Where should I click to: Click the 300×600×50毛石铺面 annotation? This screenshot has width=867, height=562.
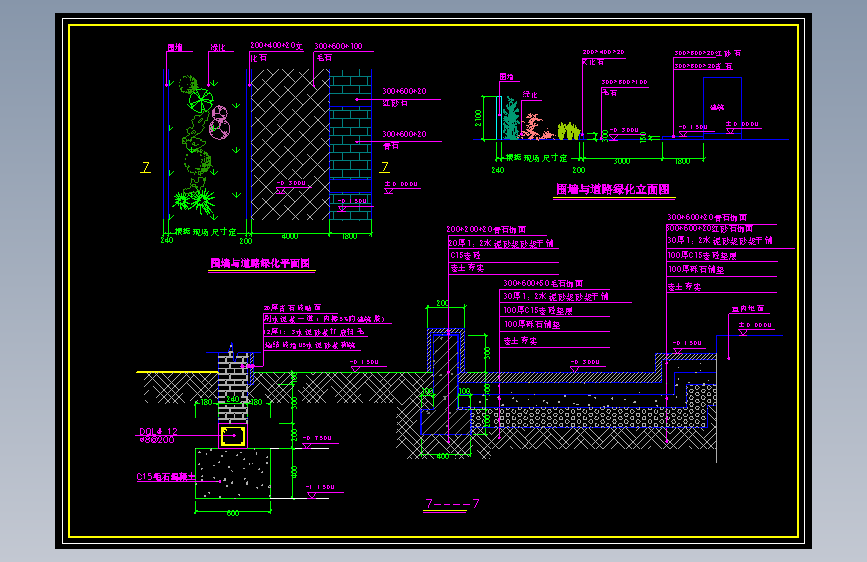(543, 283)
